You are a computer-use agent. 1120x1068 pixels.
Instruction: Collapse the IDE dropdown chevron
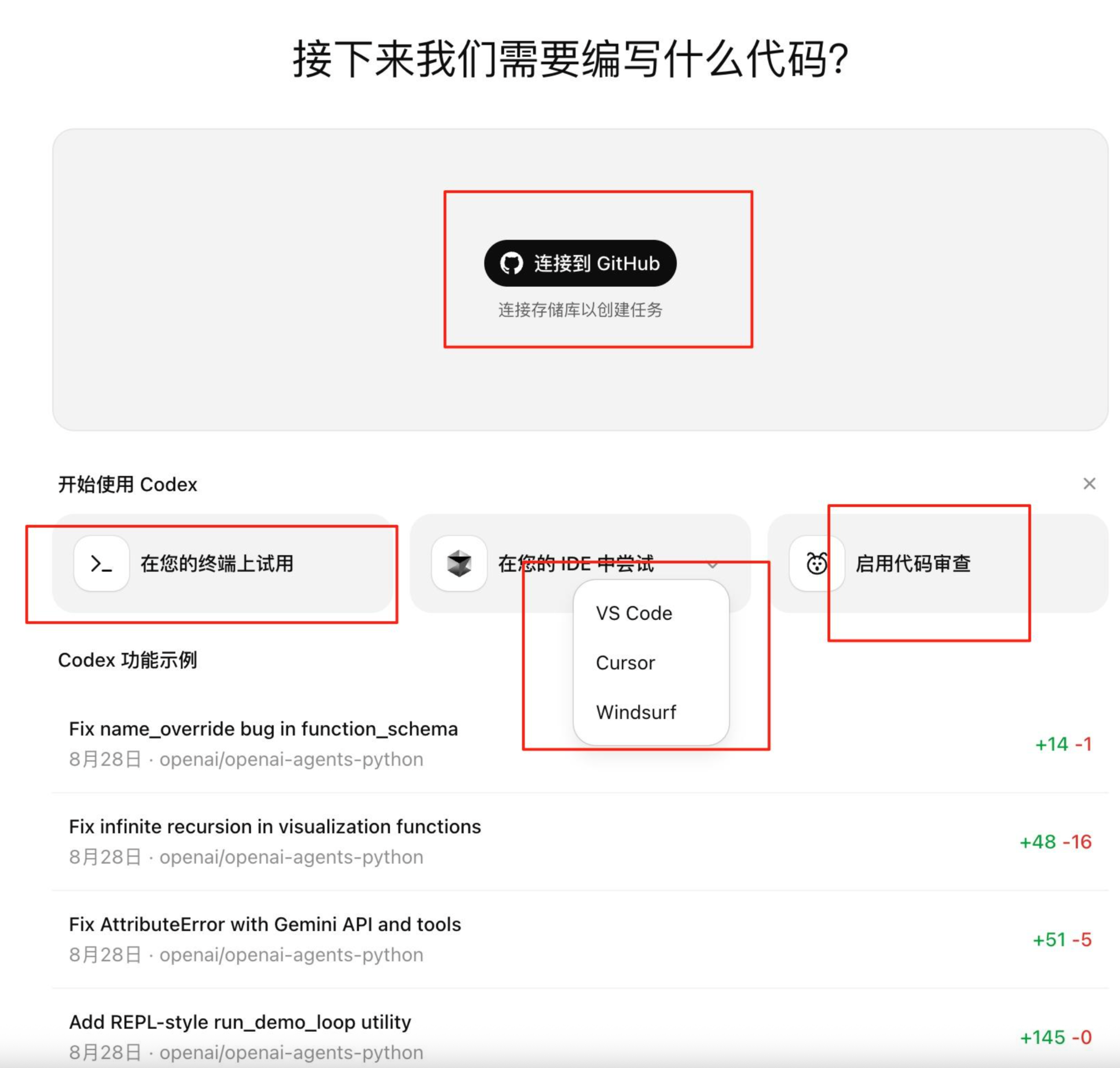(x=712, y=565)
